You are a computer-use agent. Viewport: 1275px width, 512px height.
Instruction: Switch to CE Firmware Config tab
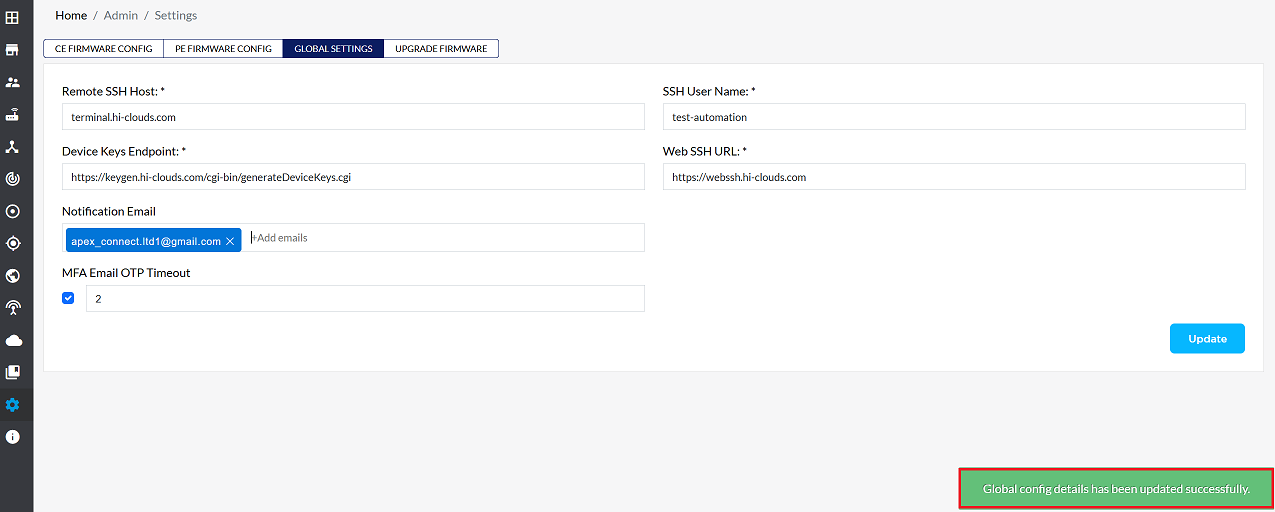103,49
